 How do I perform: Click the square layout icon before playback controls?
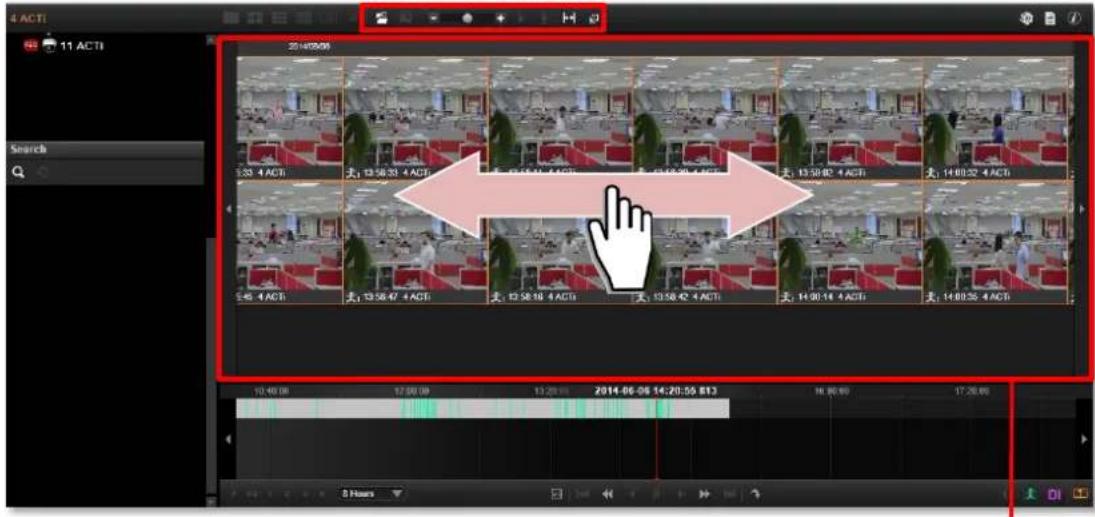tap(557, 494)
